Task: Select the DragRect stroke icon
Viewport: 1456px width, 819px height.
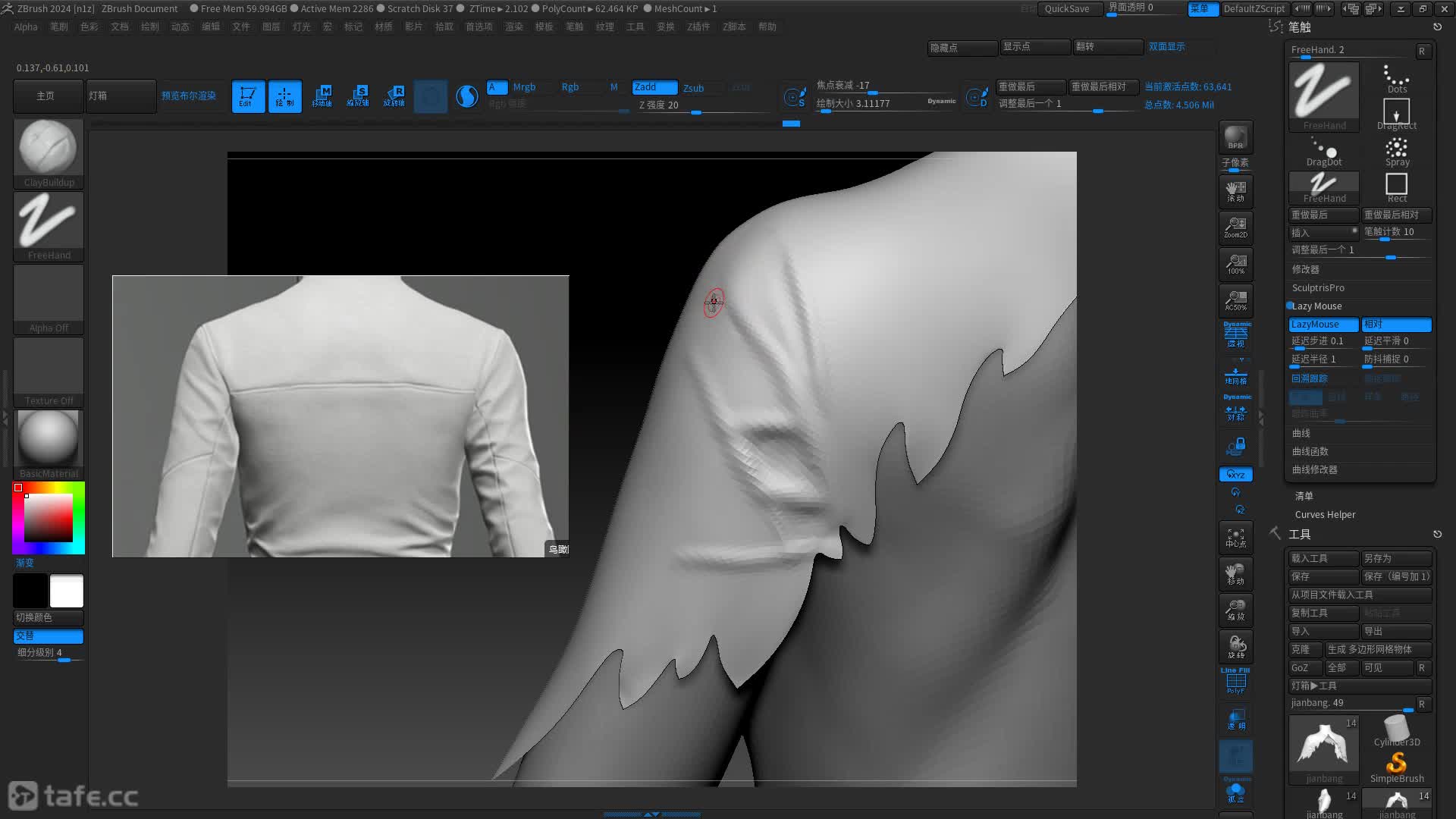Action: (1397, 115)
